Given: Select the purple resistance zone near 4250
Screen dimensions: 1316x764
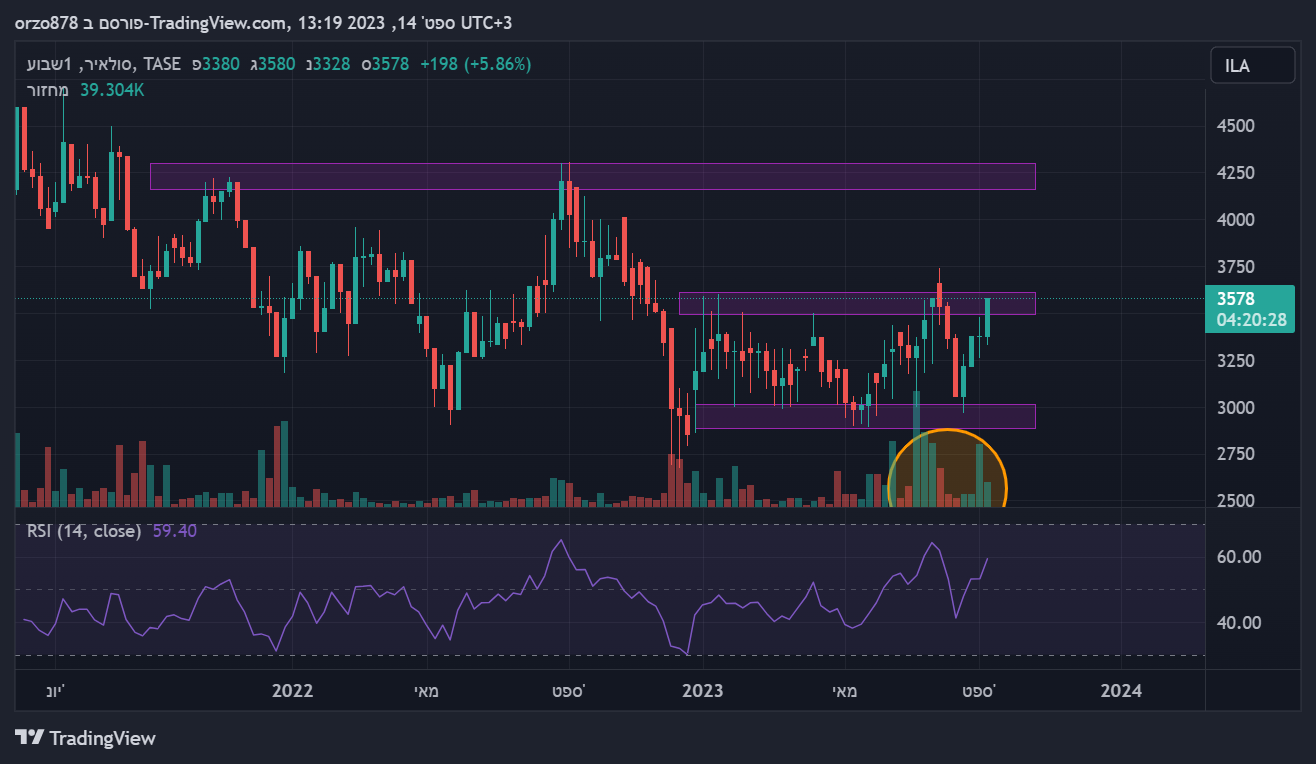Looking at the screenshot, I should click(592, 176).
